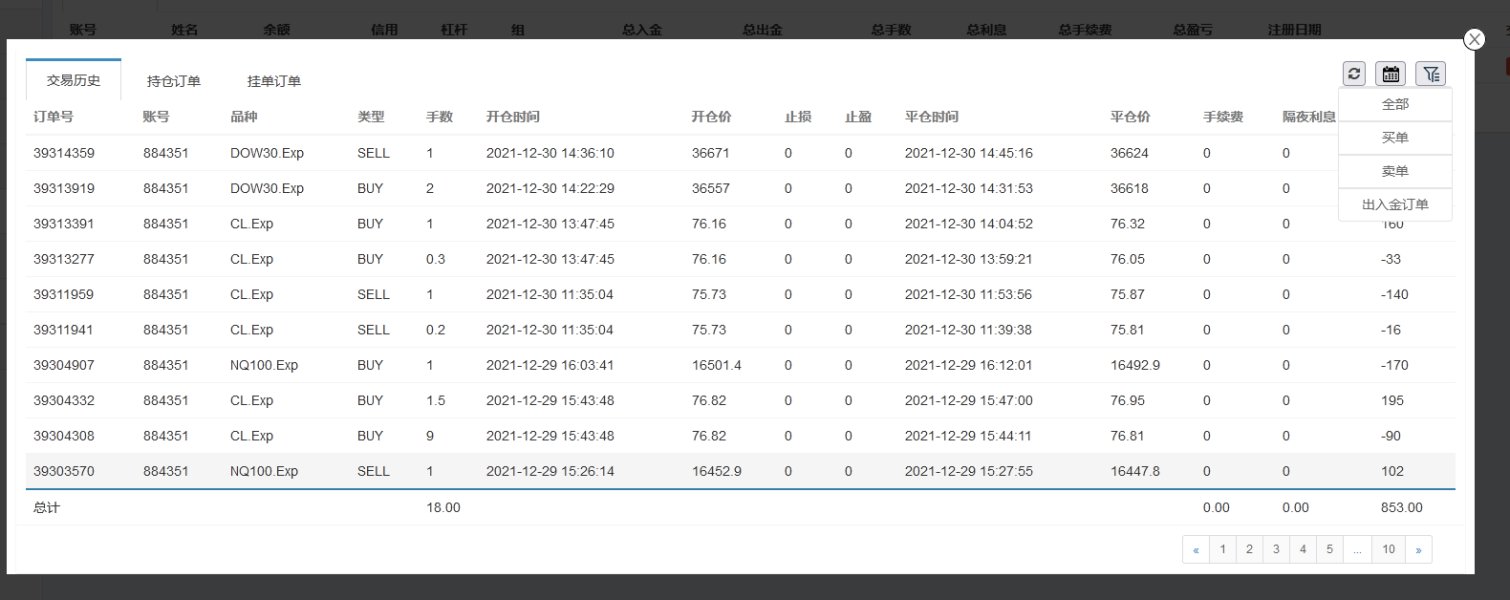Click the refresh icon in dialog toolbar
The height and width of the screenshot is (600, 1510).
(x=1355, y=73)
